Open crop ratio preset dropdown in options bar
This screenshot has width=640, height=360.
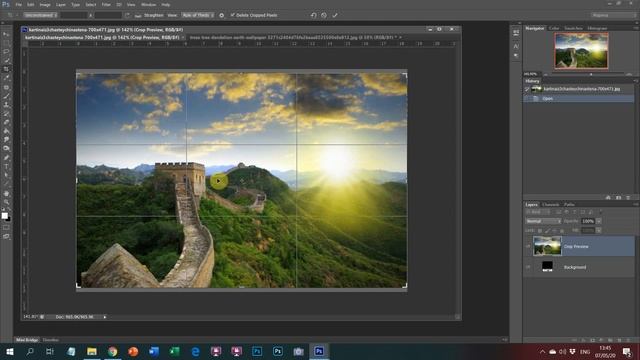click(x=40, y=15)
